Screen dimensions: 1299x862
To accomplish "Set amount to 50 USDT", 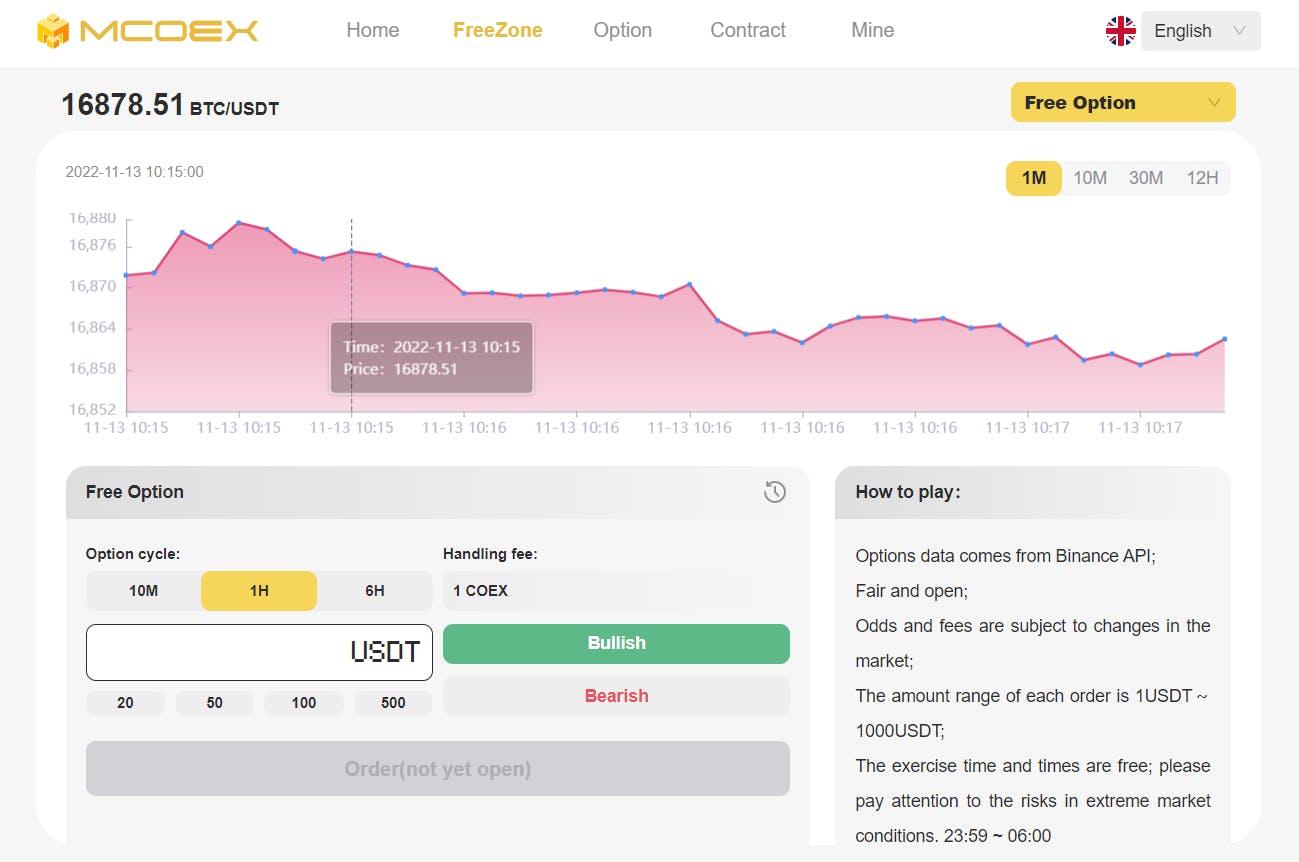I will 215,703.
